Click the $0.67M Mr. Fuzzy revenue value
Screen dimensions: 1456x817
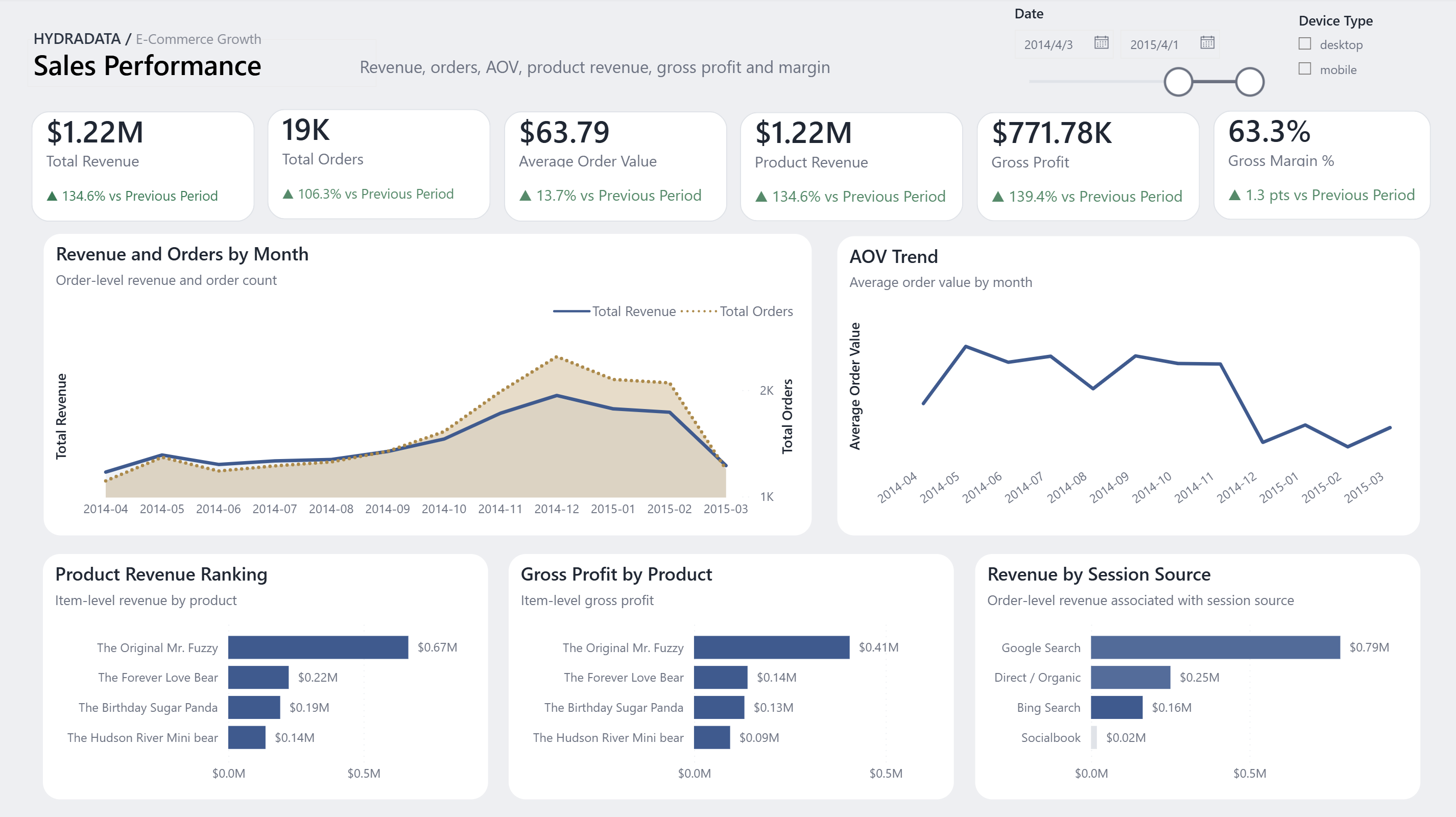pos(438,647)
